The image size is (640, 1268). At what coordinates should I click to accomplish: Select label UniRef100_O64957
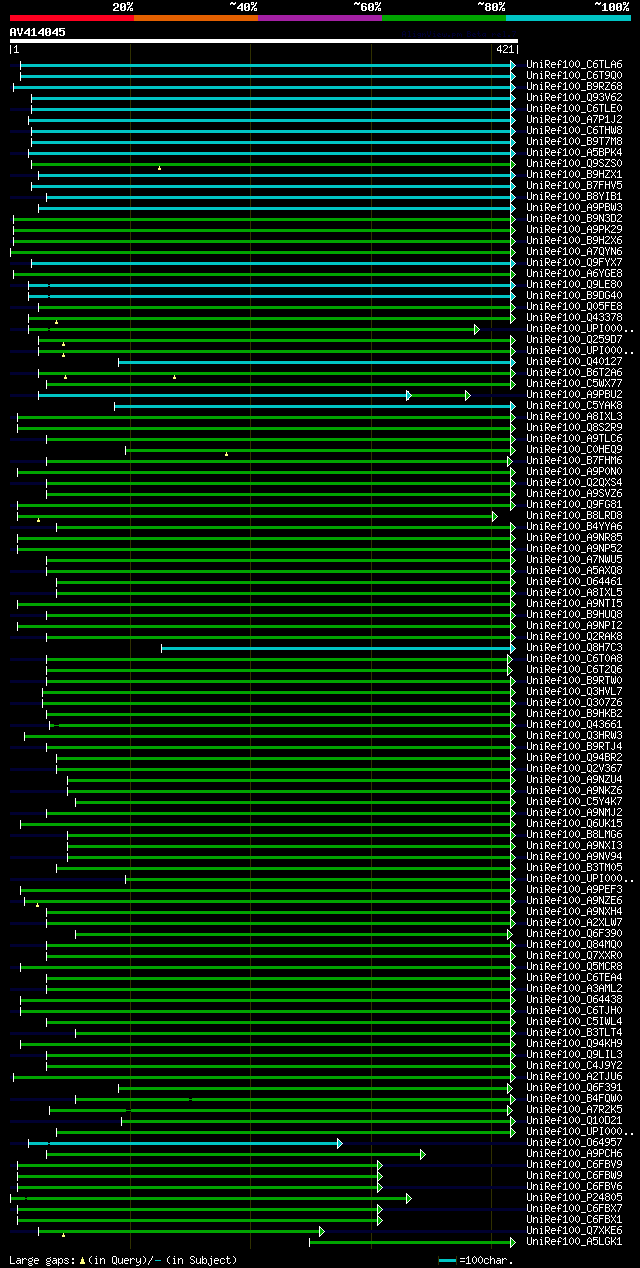pos(574,1143)
